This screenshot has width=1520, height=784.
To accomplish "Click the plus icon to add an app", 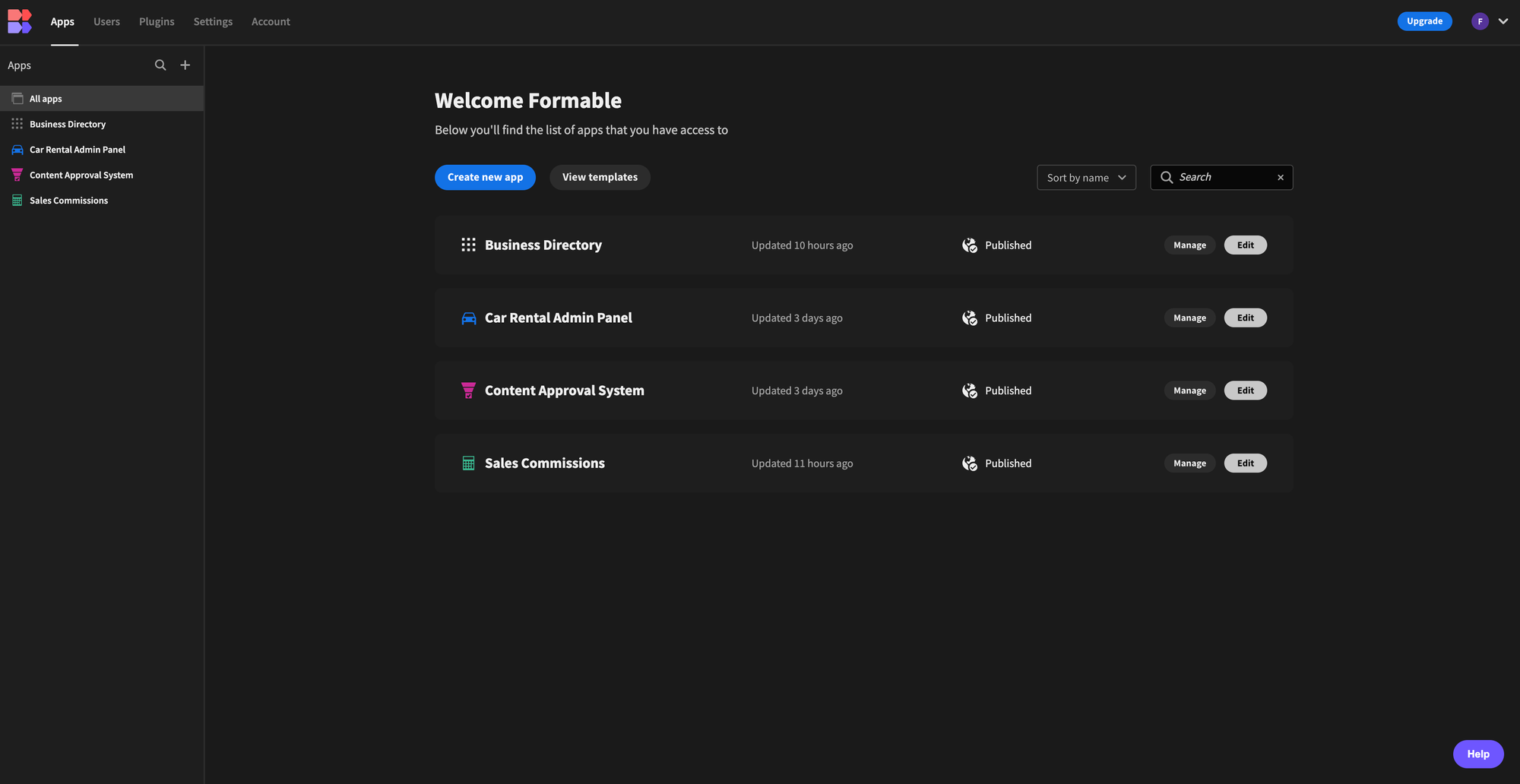I will 185,65.
